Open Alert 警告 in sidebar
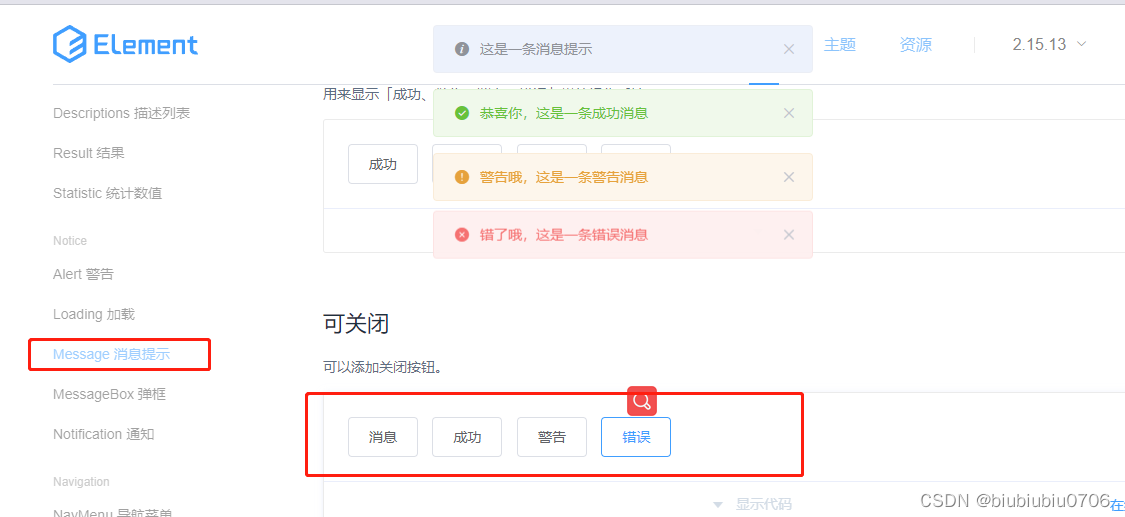Viewport: 1125px width, 517px height. point(83,274)
